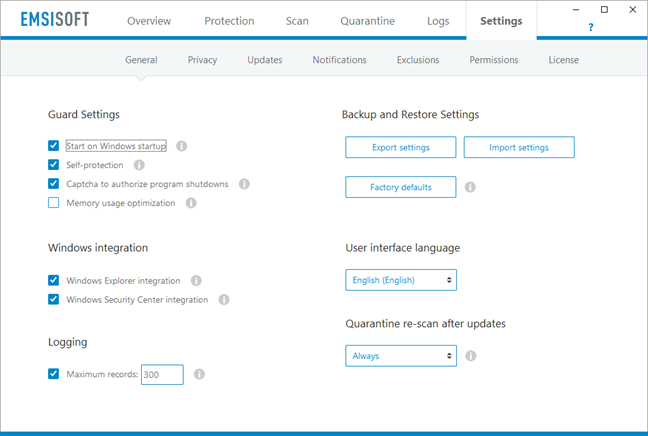View the Logs tab

[438, 21]
